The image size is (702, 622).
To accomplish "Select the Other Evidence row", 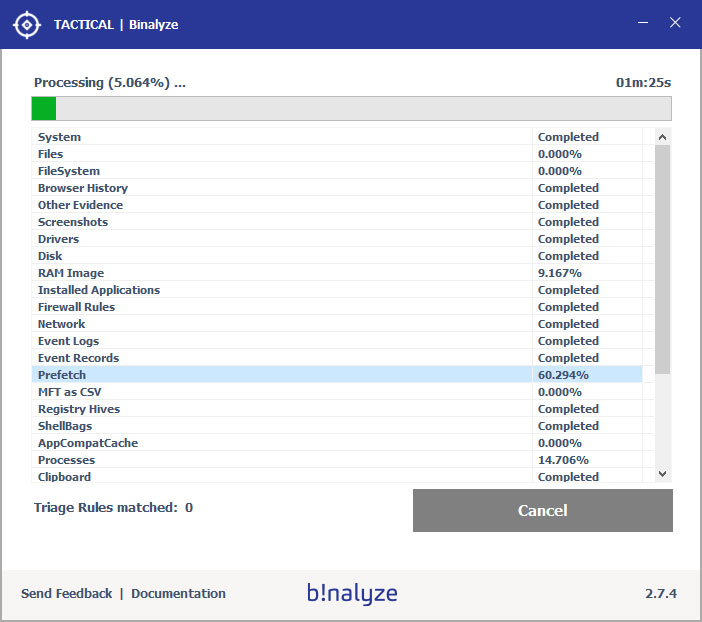I will 337,205.
